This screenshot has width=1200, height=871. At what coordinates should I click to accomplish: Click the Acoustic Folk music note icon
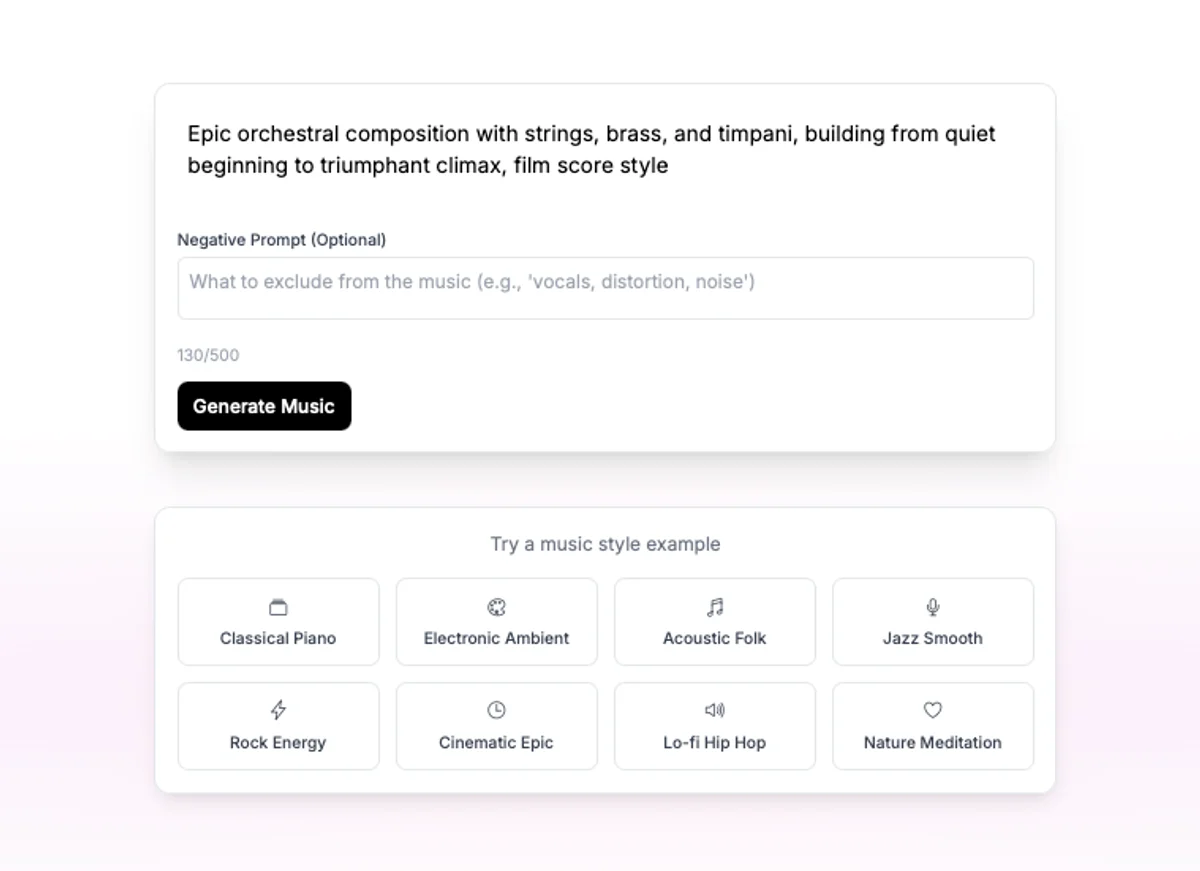coord(715,607)
